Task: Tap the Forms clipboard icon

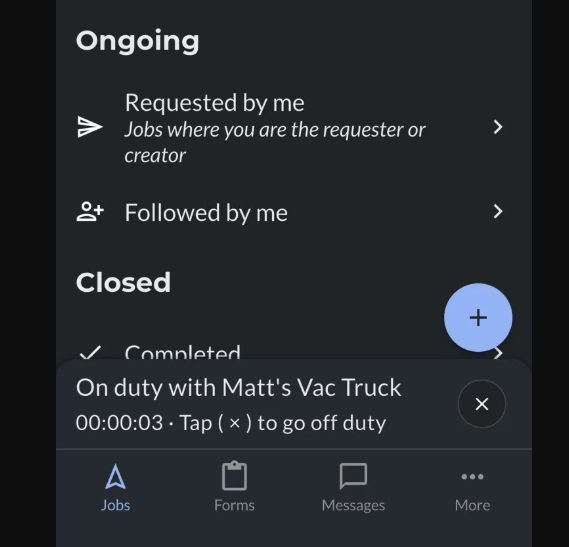Action: 234,475
